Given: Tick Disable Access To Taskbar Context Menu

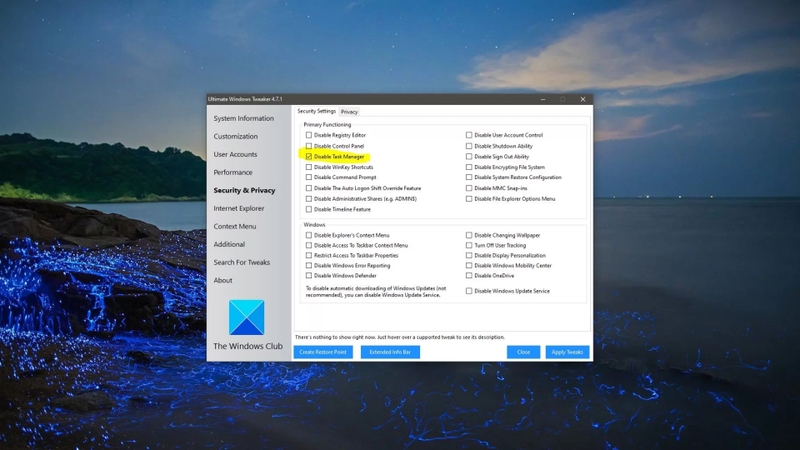Looking at the screenshot, I should pyautogui.click(x=309, y=245).
